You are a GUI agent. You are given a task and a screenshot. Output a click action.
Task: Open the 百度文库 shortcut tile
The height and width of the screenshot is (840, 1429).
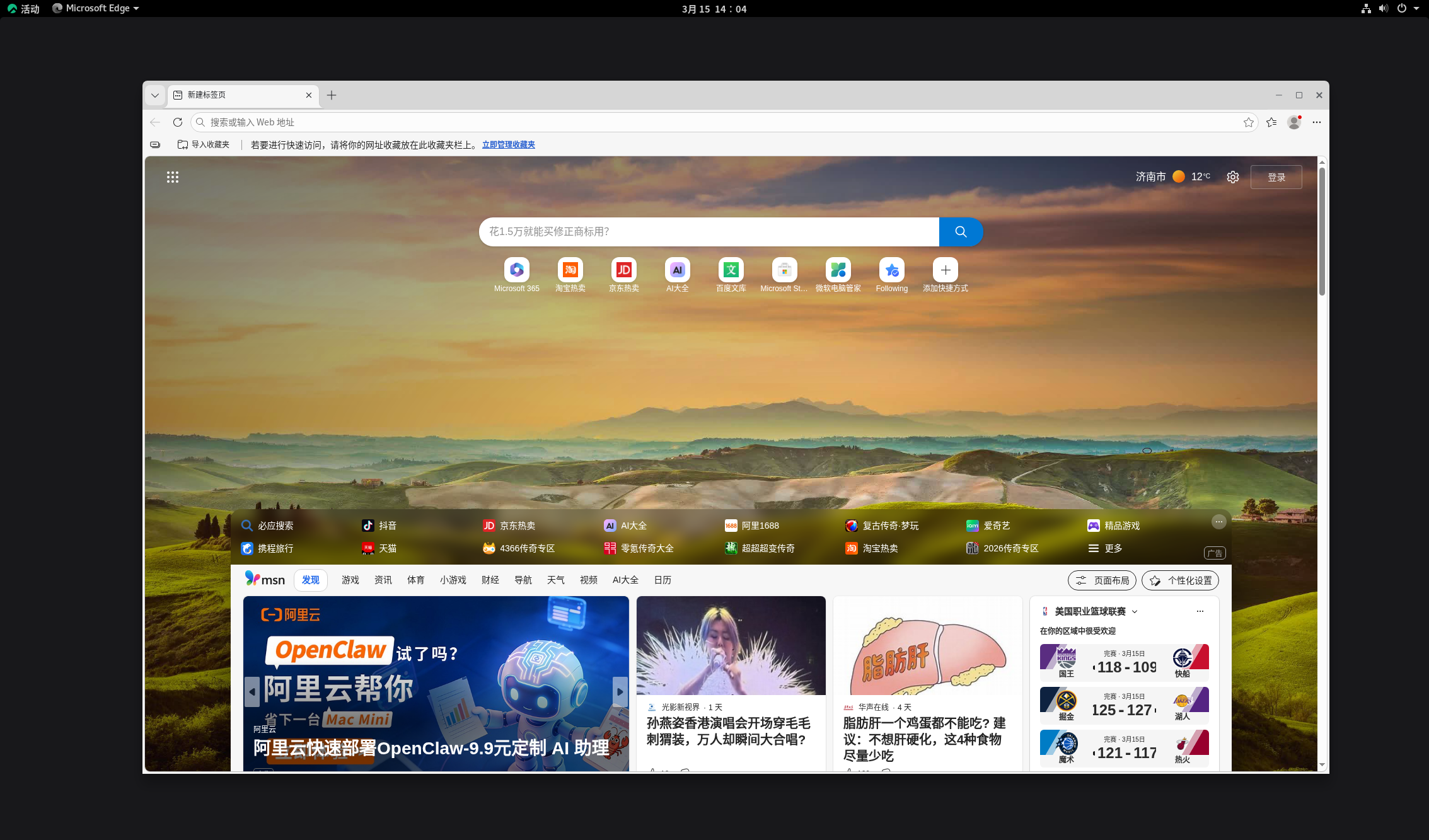tap(731, 270)
